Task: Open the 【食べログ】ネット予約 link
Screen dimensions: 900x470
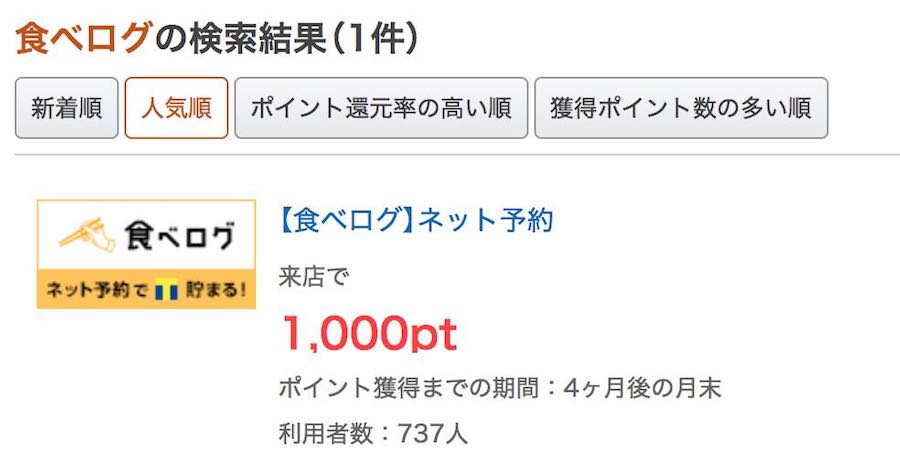Action: coord(416,220)
